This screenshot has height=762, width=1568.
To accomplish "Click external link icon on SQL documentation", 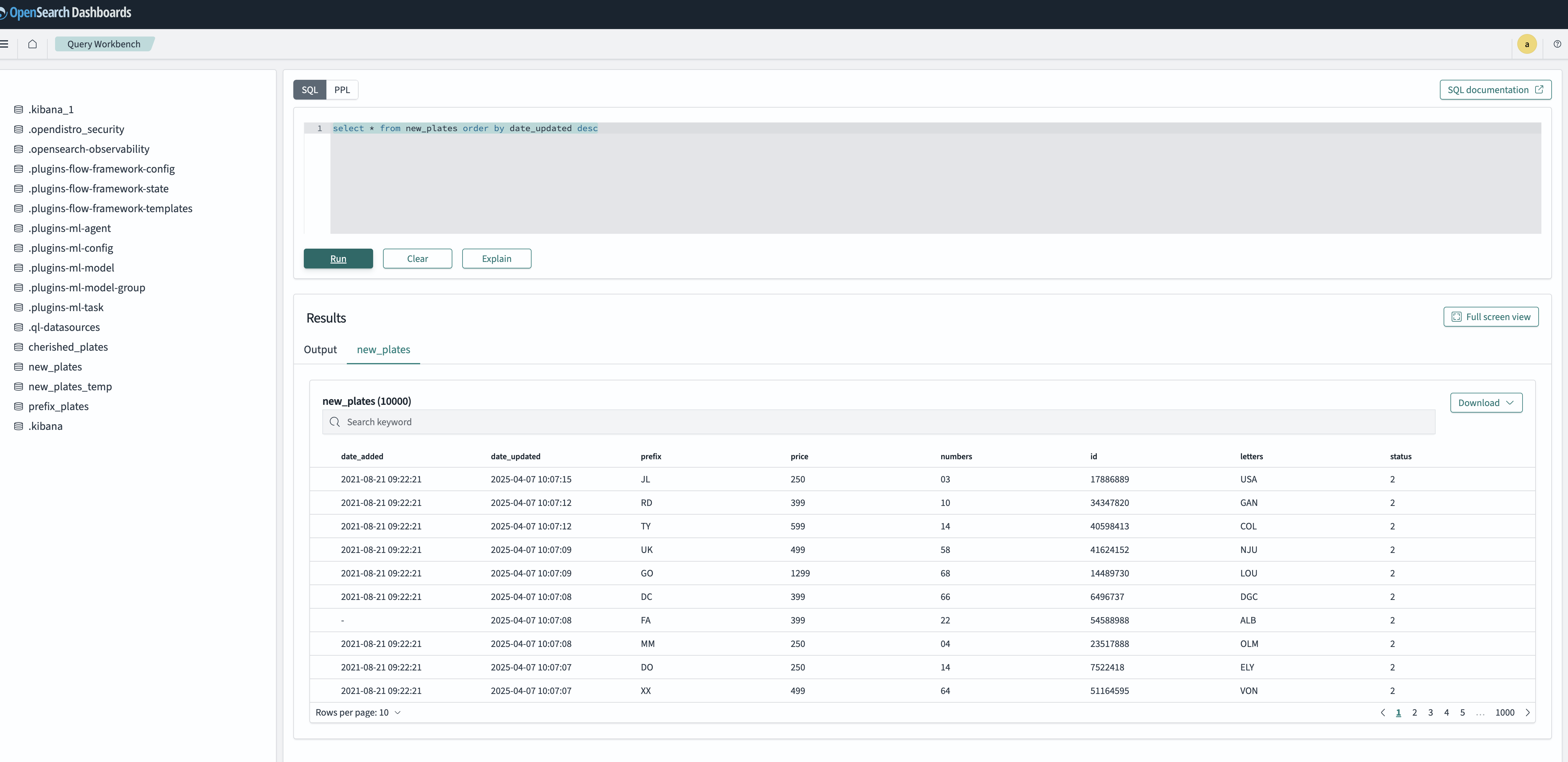I will (1539, 89).
